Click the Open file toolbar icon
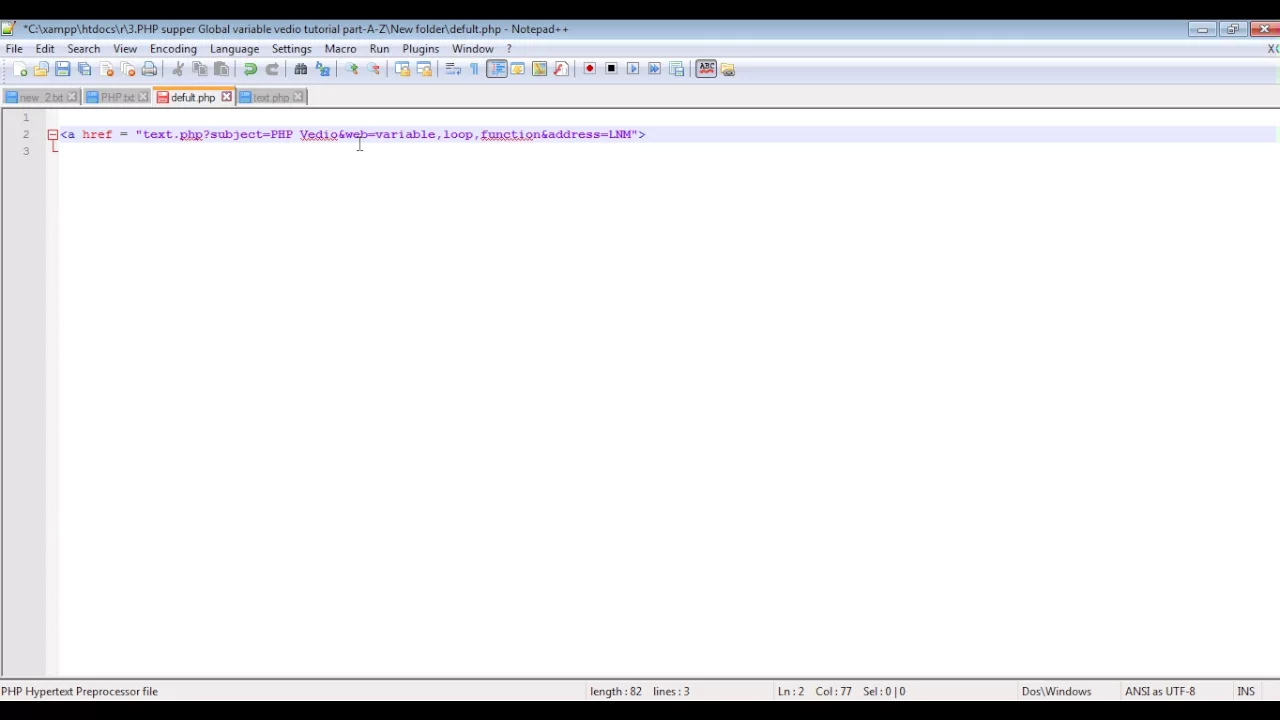The width and height of the screenshot is (1280, 720). click(41, 69)
